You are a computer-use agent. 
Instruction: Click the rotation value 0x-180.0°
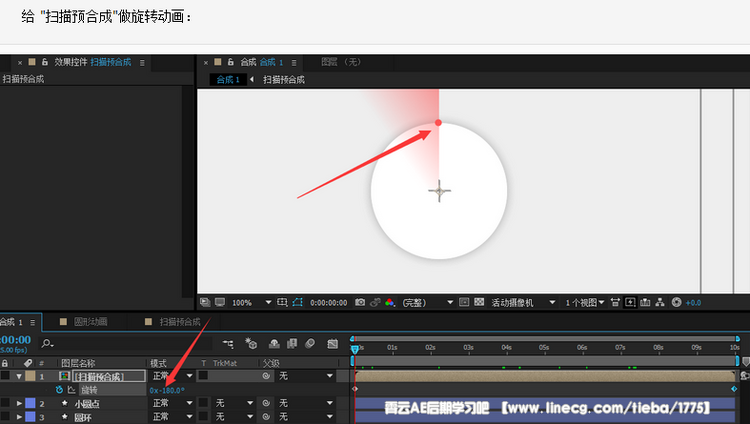[x=166, y=391]
